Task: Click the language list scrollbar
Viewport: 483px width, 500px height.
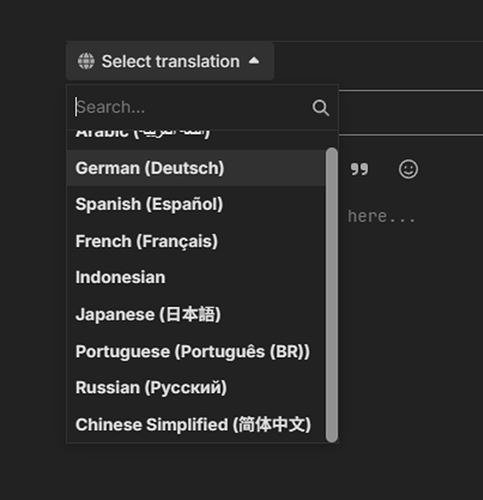Action: coord(332,295)
